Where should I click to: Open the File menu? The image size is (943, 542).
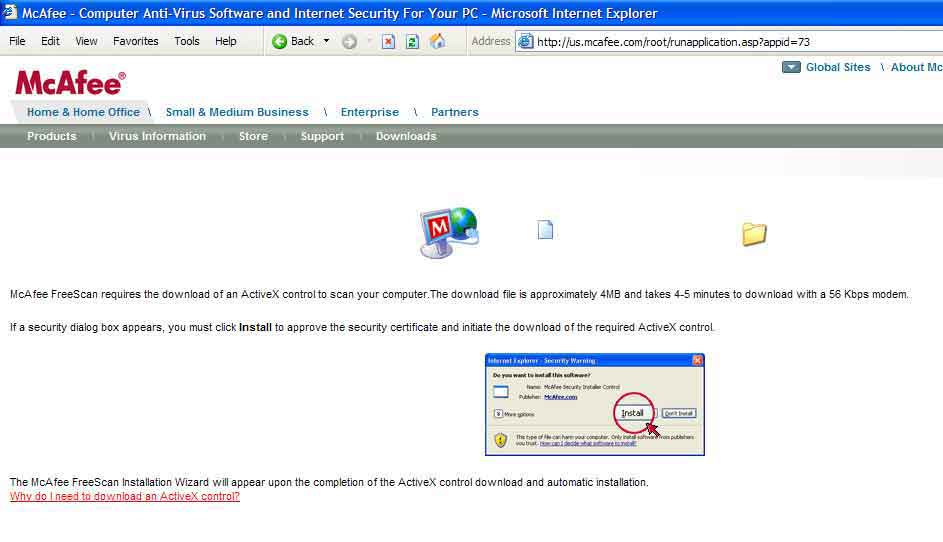click(x=17, y=41)
